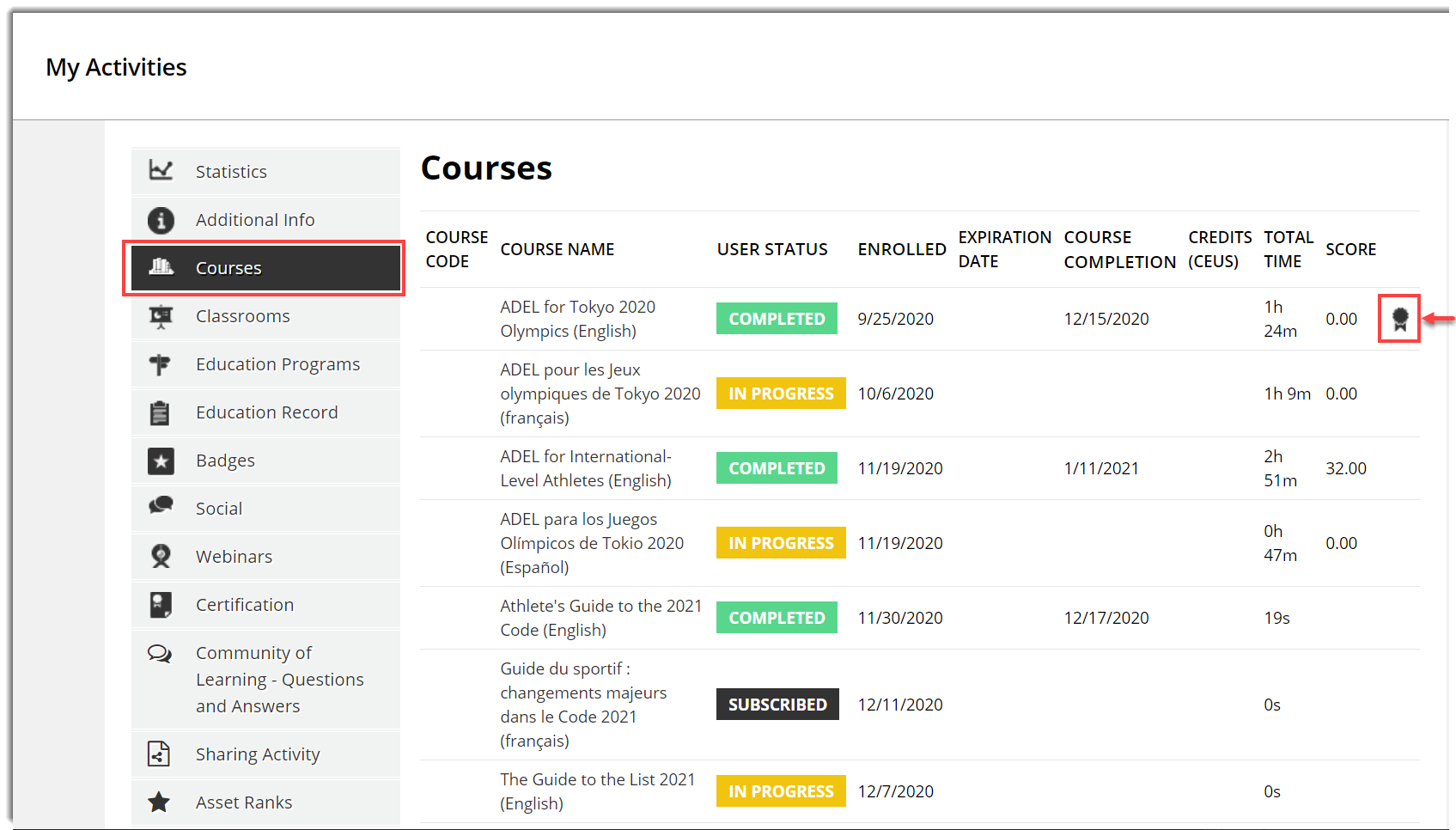Click the ENROLLED column header
Viewport: 1456px width, 830px height.
tap(902, 249)
